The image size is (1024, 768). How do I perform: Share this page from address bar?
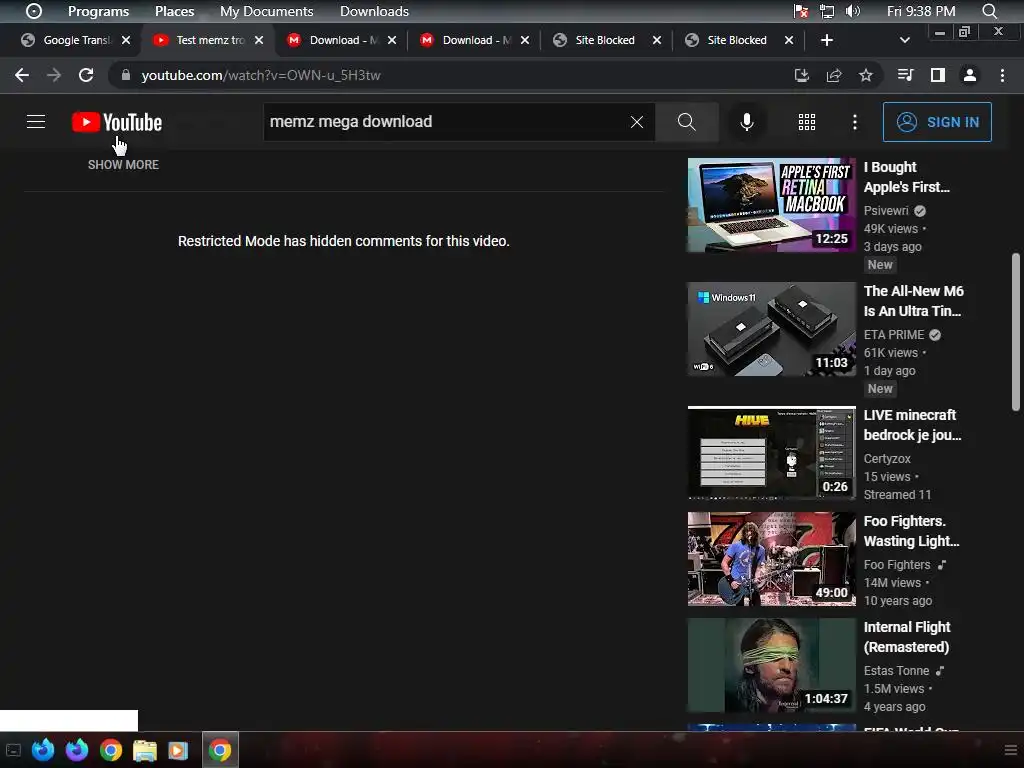click(833, 75)
